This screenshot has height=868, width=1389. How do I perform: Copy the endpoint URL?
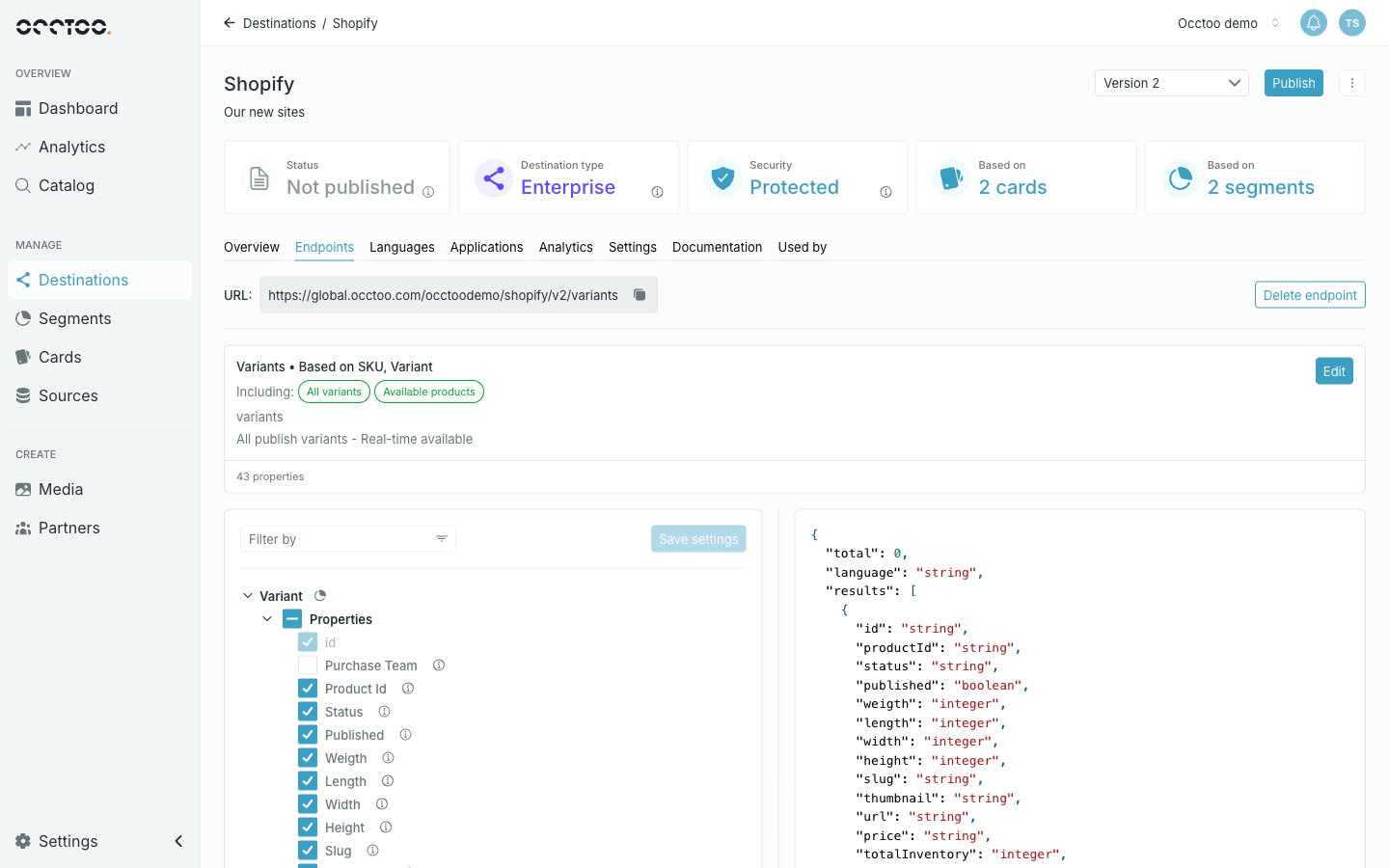640,295
